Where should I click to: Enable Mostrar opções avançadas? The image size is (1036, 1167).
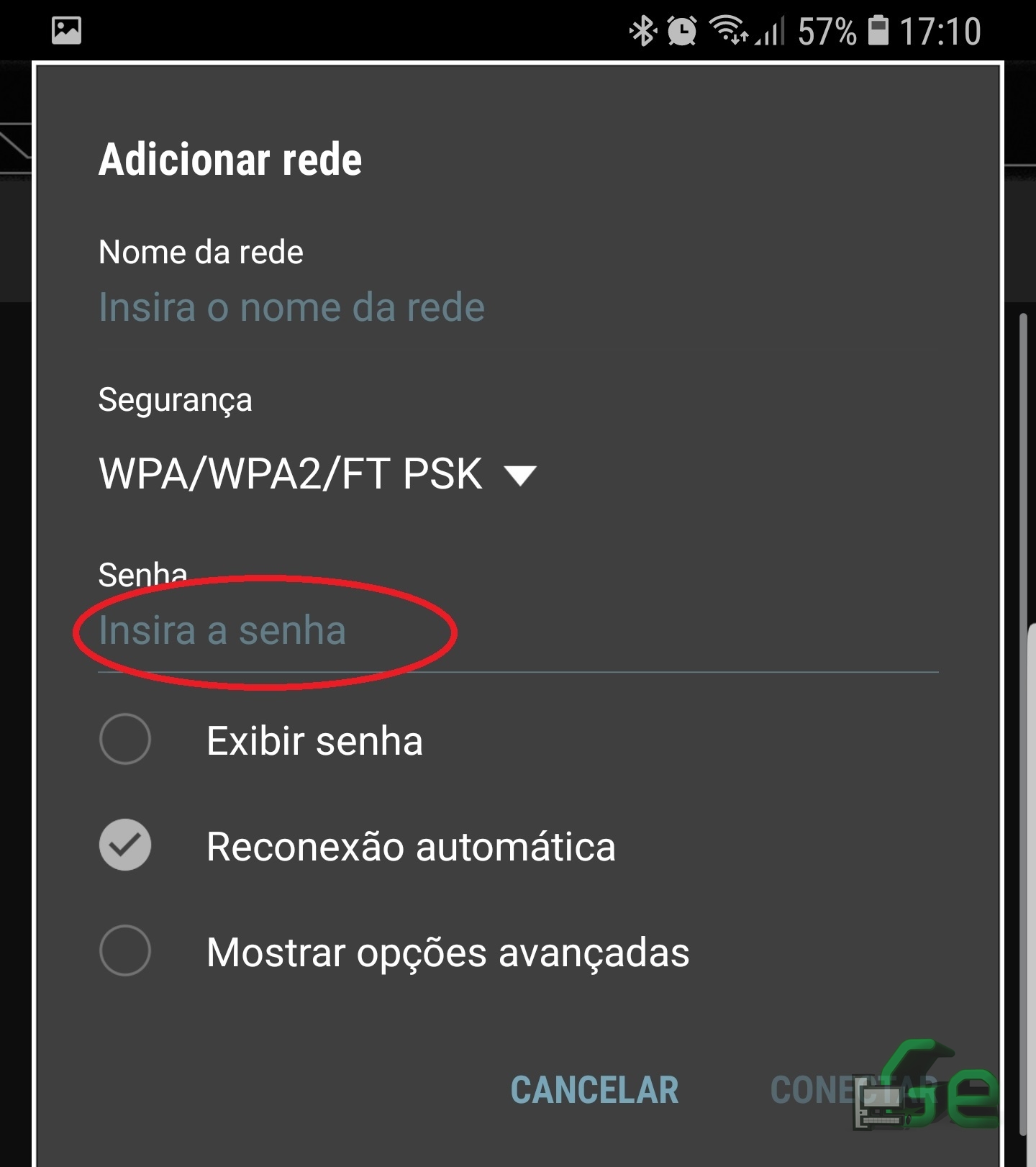coord(125,950)
